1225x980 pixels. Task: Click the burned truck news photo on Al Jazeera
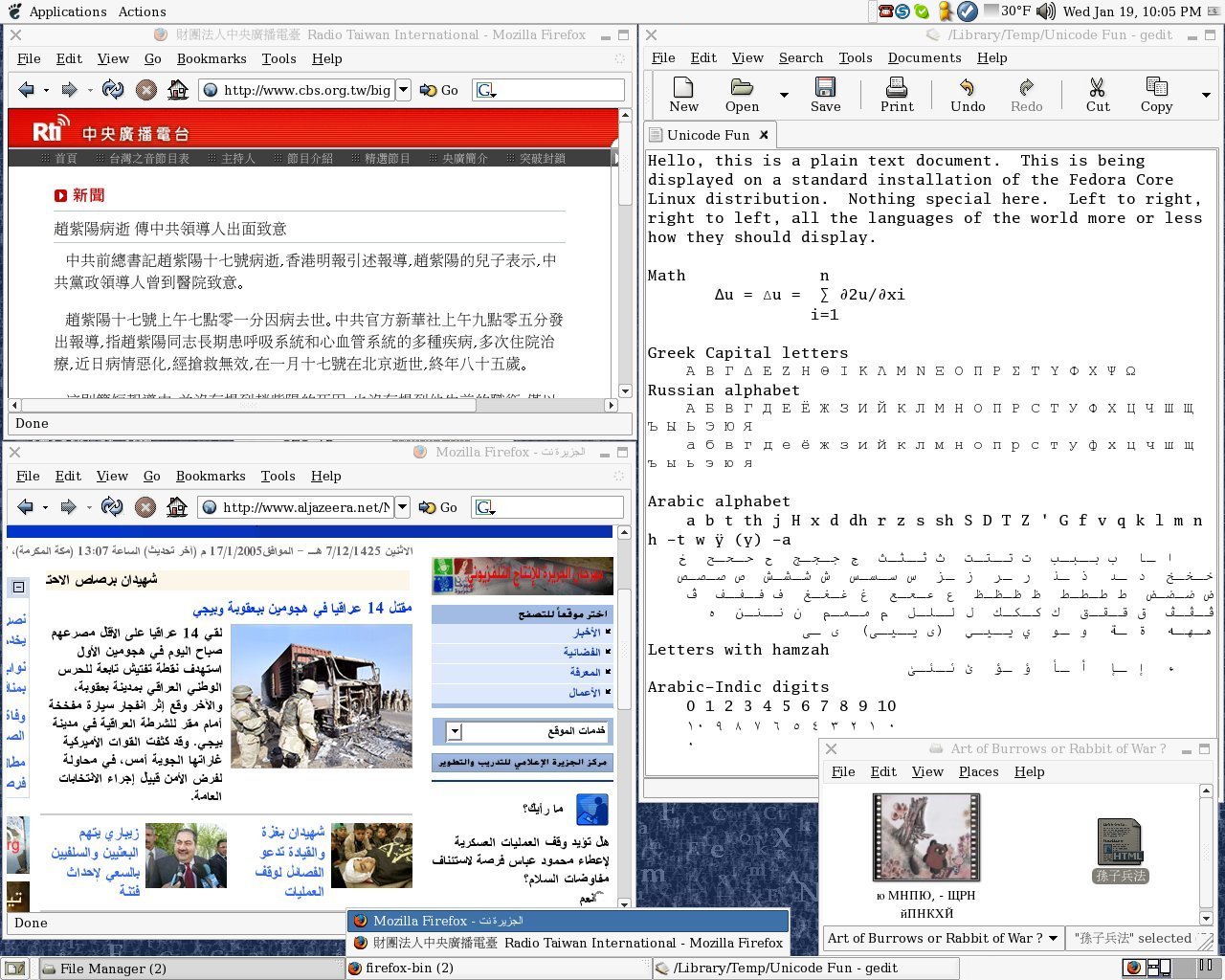click(x=322, y=696)
